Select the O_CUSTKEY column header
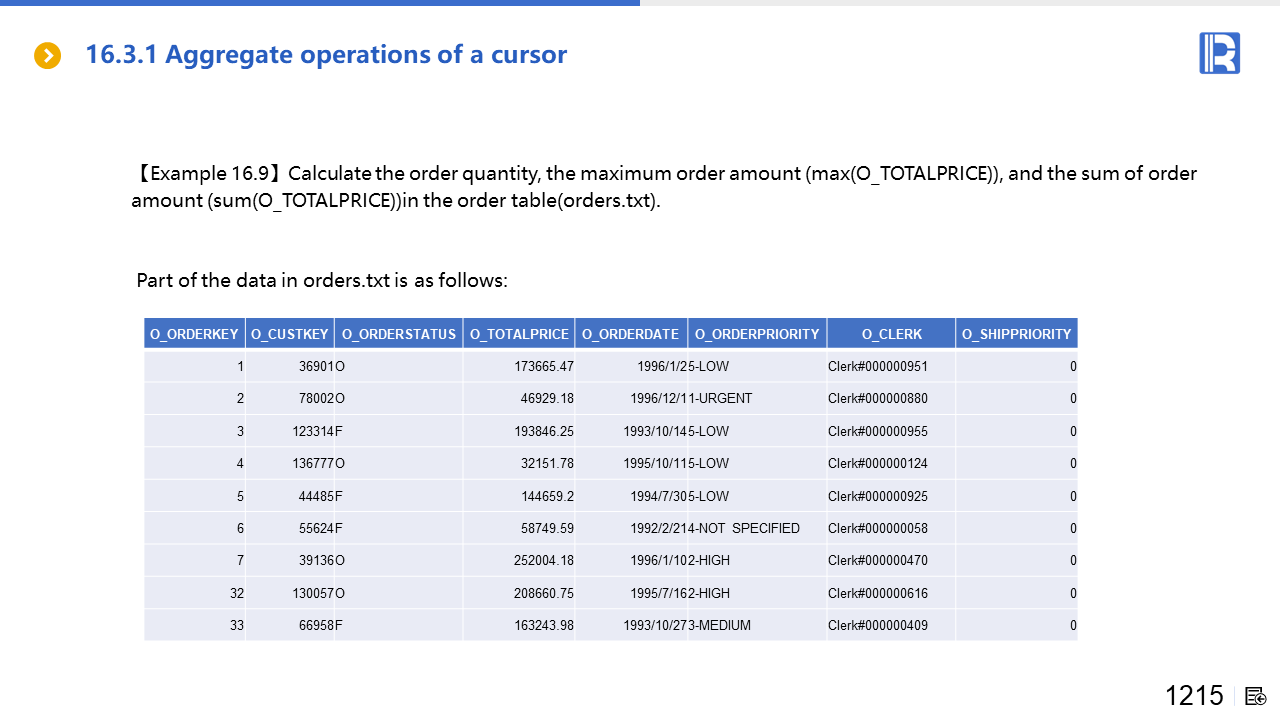Image resolution: width=1280 pixels, height=720 pixels. [289, 334]
